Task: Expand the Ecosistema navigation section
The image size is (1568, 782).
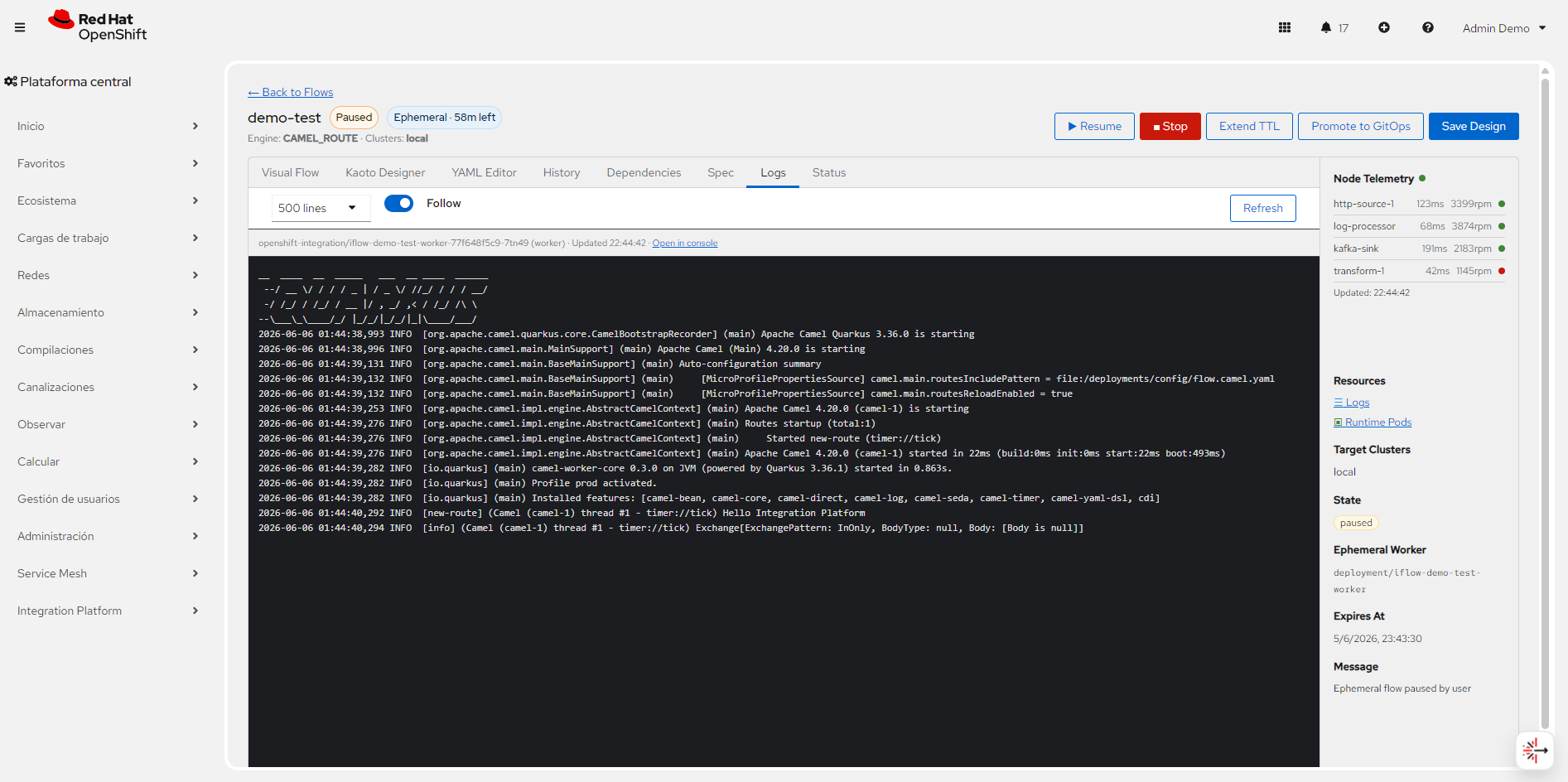Action: point(108,200)
